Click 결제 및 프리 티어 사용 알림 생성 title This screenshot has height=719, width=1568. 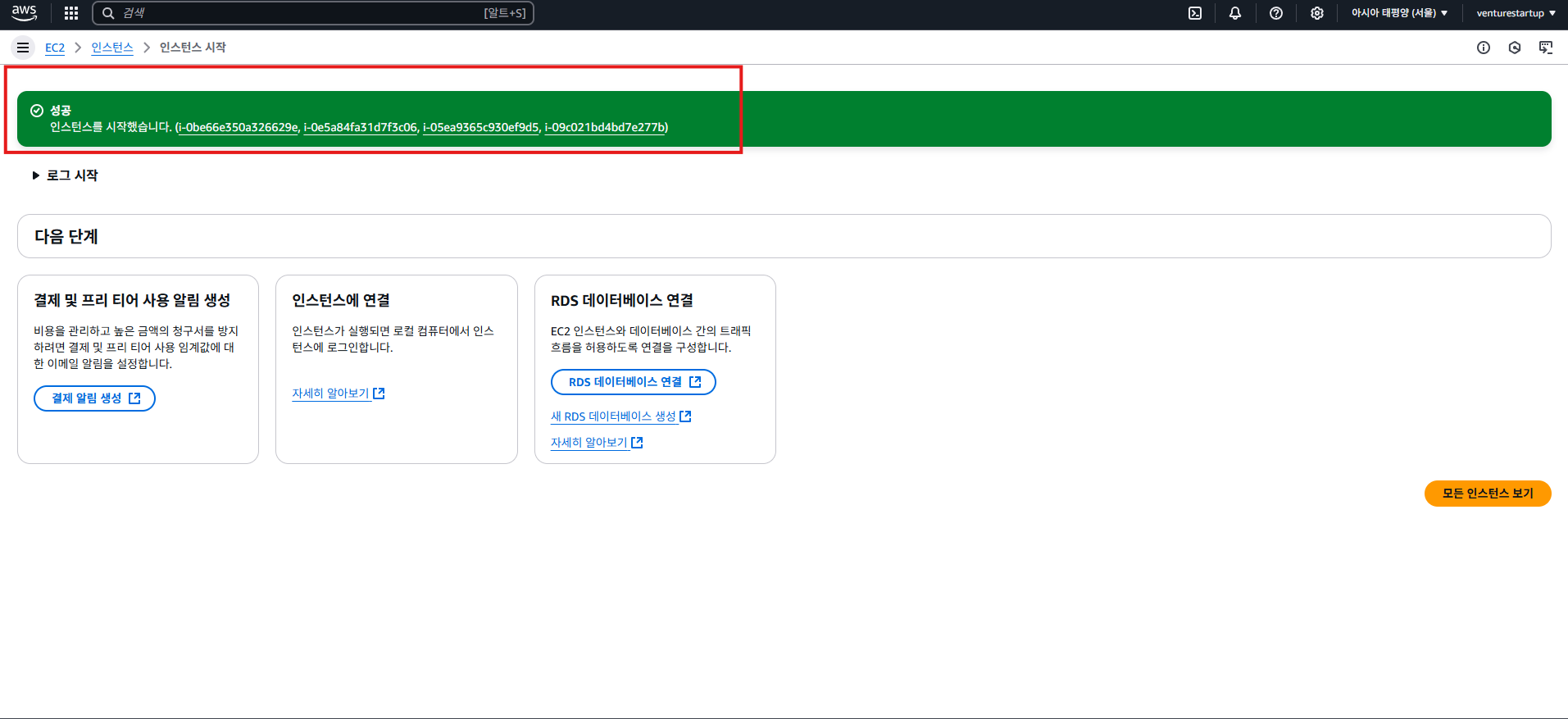132,300
